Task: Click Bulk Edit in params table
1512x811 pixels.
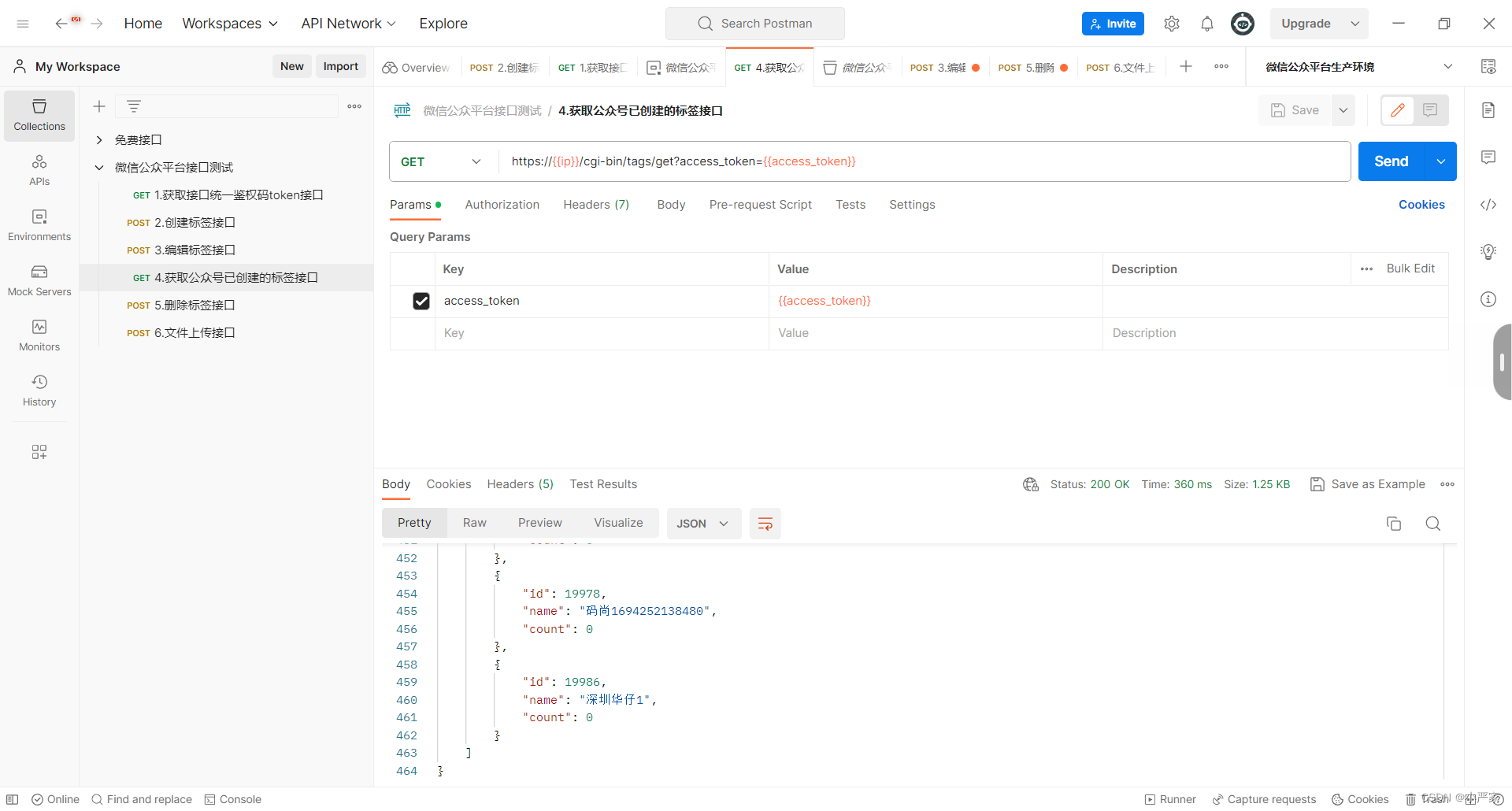Action: 1410,268
